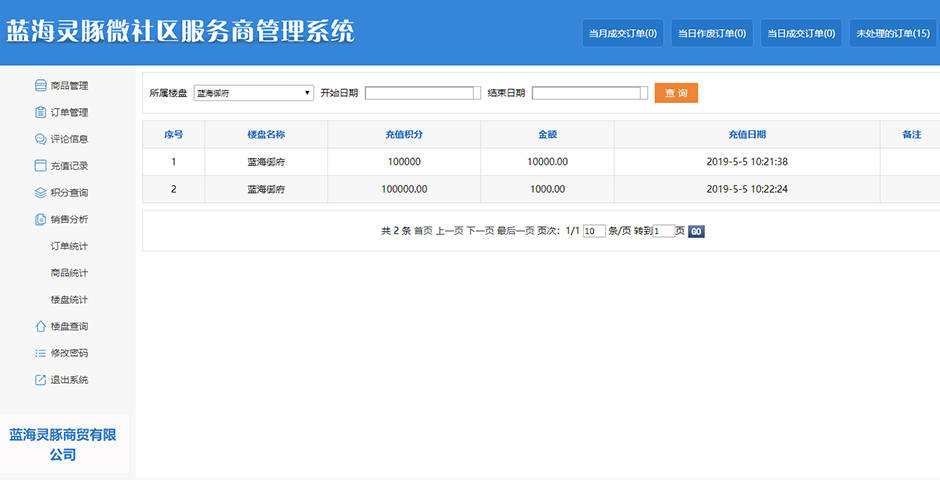
Task: Select cell with points 100000.00 in row 2
Action: [x=404, y=189]
